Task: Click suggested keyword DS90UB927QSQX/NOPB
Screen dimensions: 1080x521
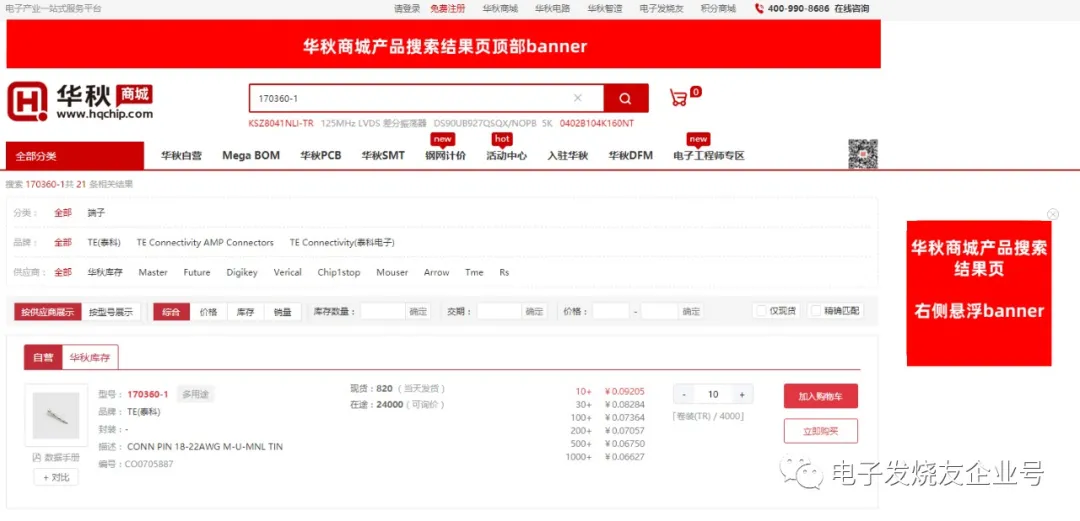Action: point(485,123)
